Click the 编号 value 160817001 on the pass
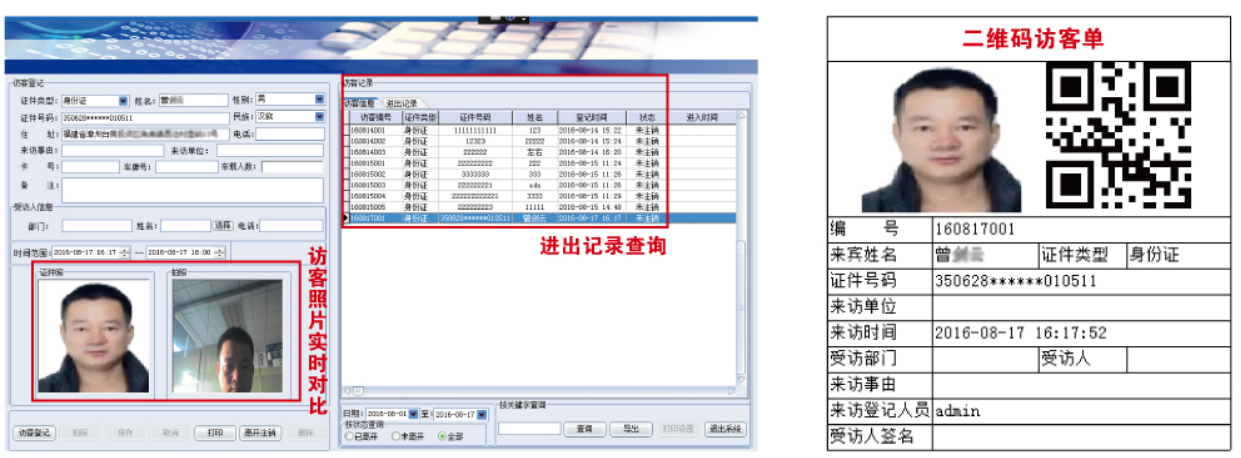This screenshot has height=458, width=1241. pyautogui.click(x=975, y=230)
